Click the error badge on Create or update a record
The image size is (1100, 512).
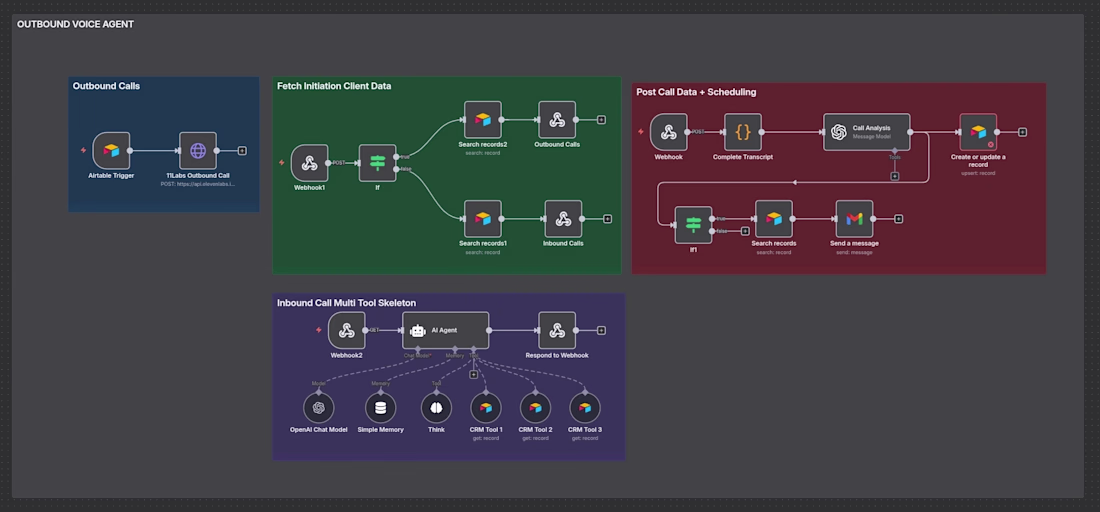pos(991,144)
